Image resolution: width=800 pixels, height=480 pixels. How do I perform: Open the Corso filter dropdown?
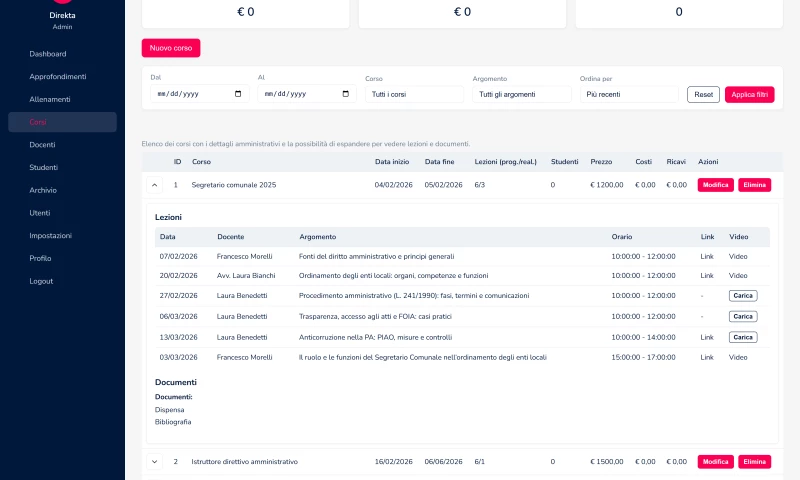click(414, 94)
